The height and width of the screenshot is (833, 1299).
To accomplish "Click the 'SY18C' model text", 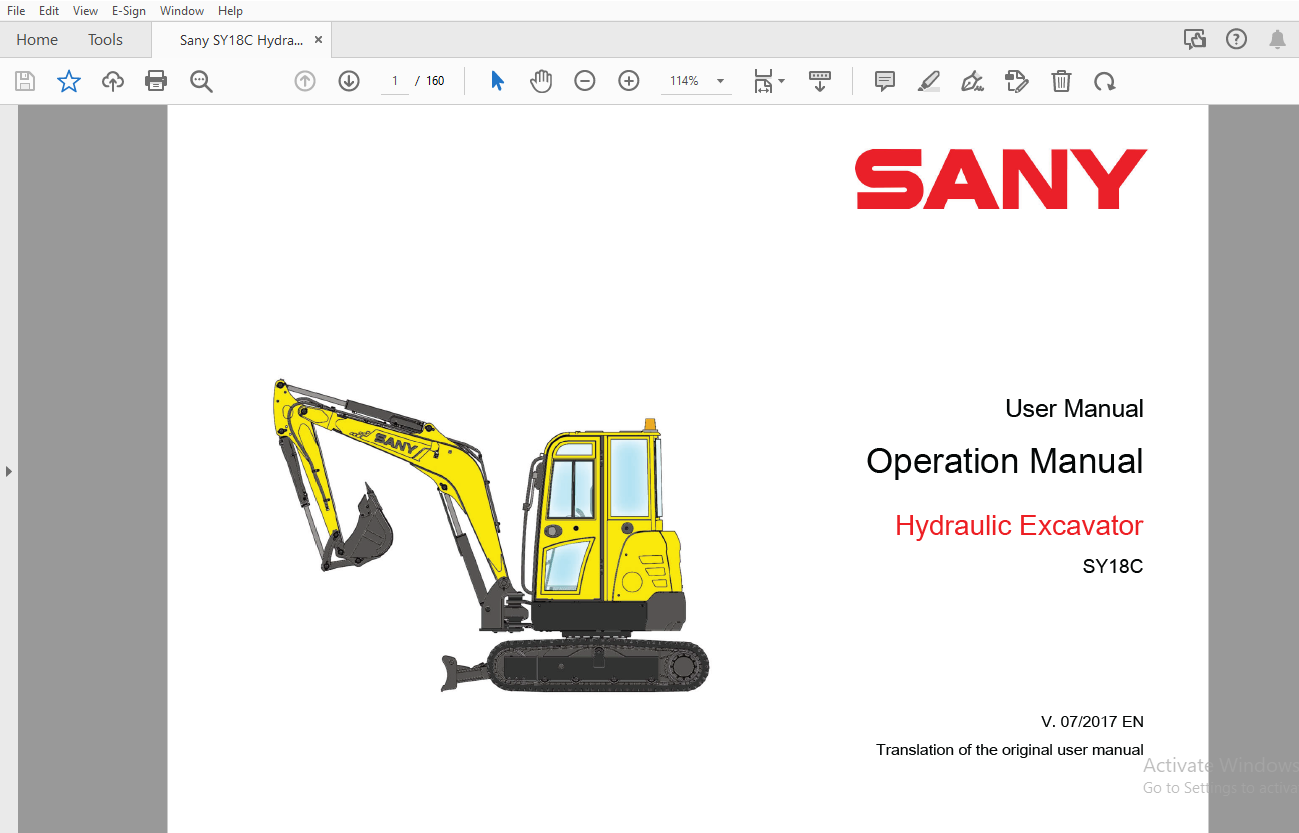I will click(x=1113, y=566).
